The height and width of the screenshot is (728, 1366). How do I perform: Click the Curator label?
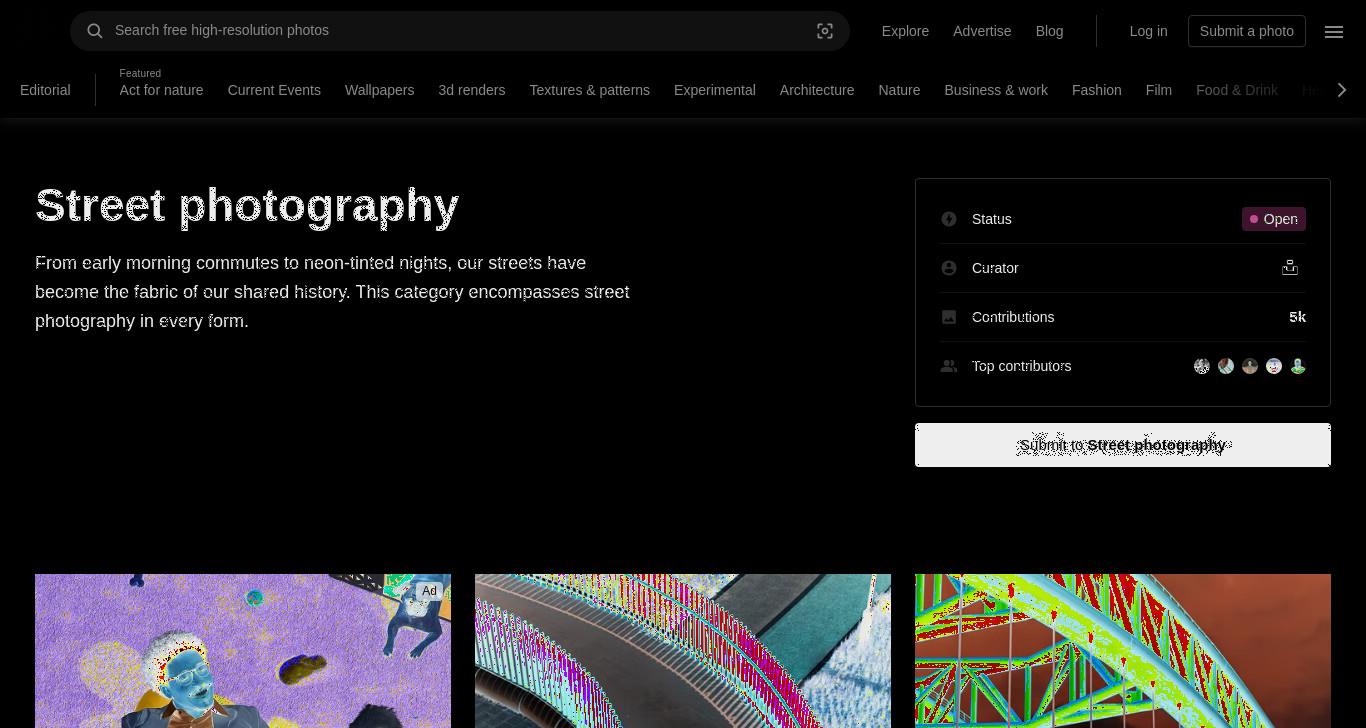pyautogui.click(x=995, y=268)
